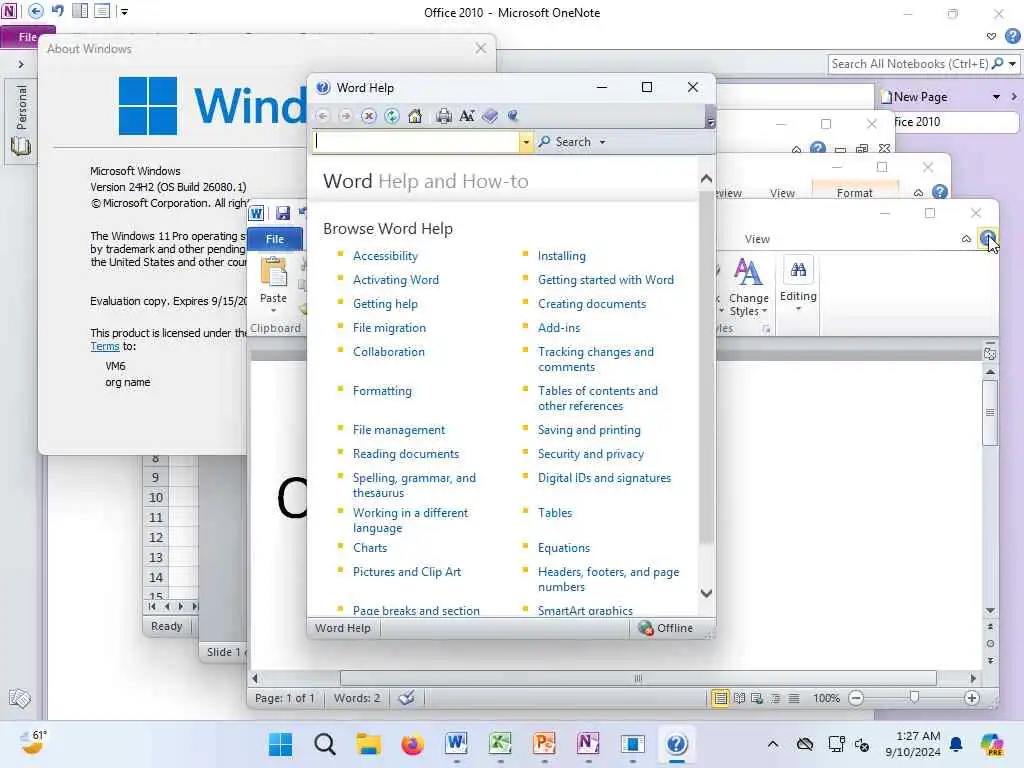Go to Home page in Word Help

tap(415, 116)
